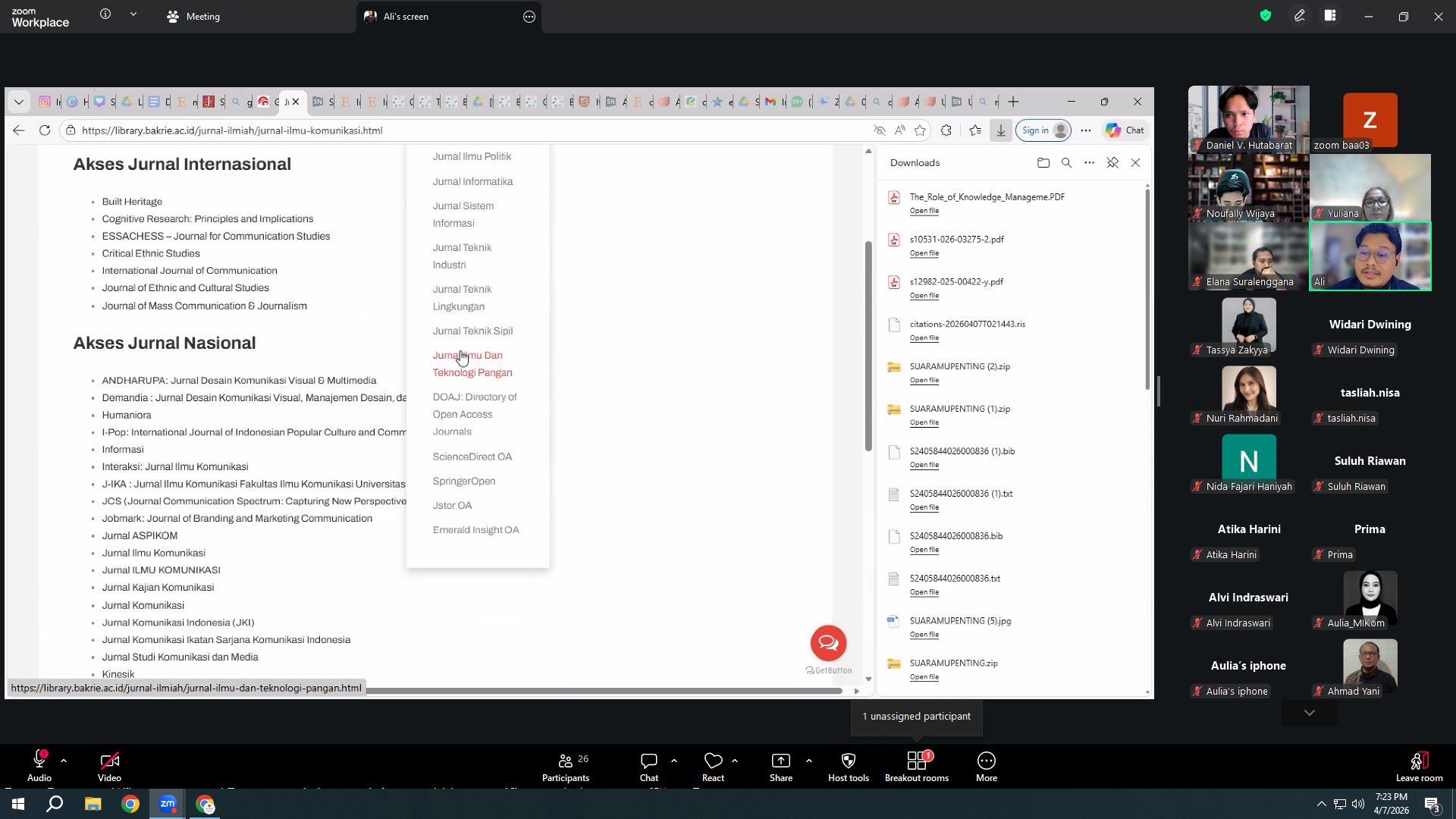Viewport: 1456px width, 819px height.
Task: Expand audio options arrow
Action: (64, 760)
